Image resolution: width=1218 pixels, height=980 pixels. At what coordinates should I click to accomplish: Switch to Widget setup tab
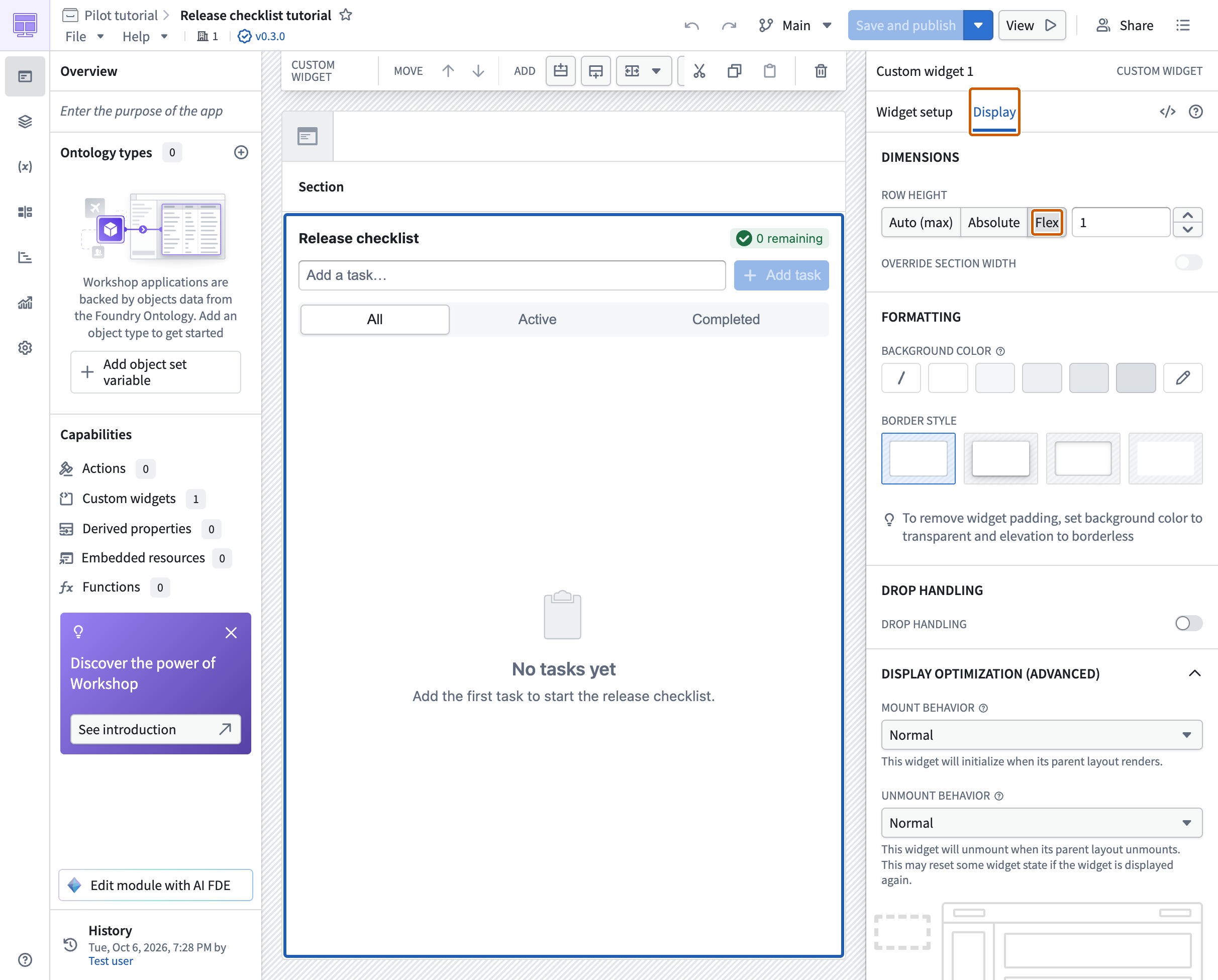pyautogui.click(x=913, y=112)
